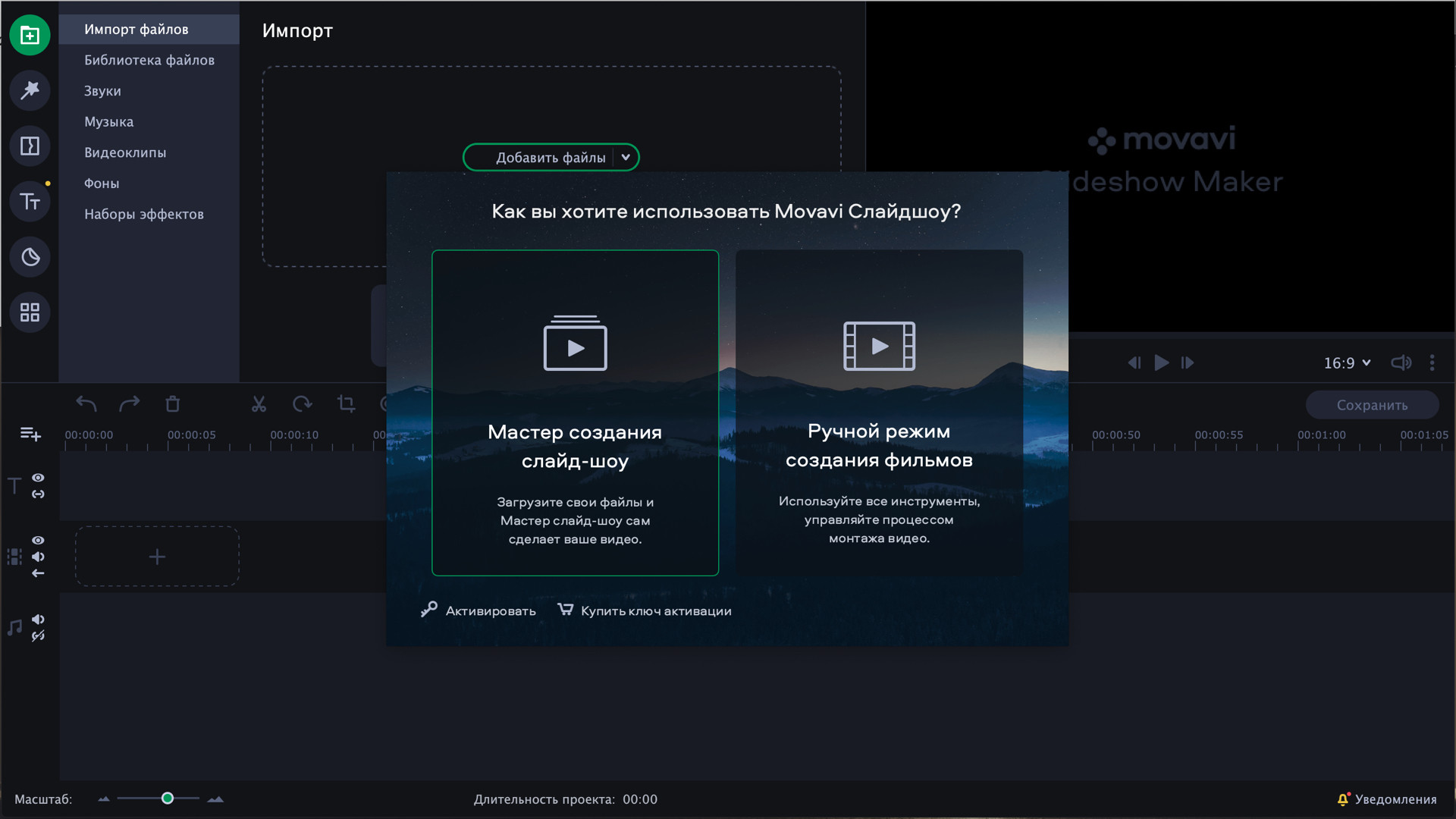
Task: Open the More tools grid icon
Action: [x=30, y=312]
